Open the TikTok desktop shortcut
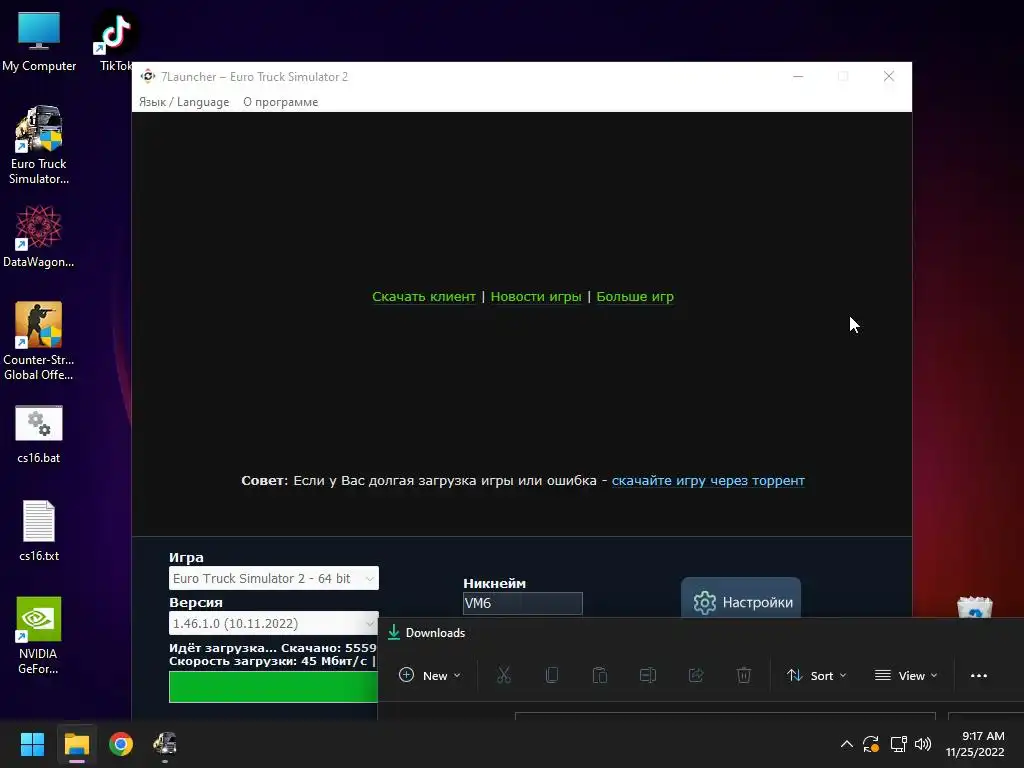 (x=116, y=40)
